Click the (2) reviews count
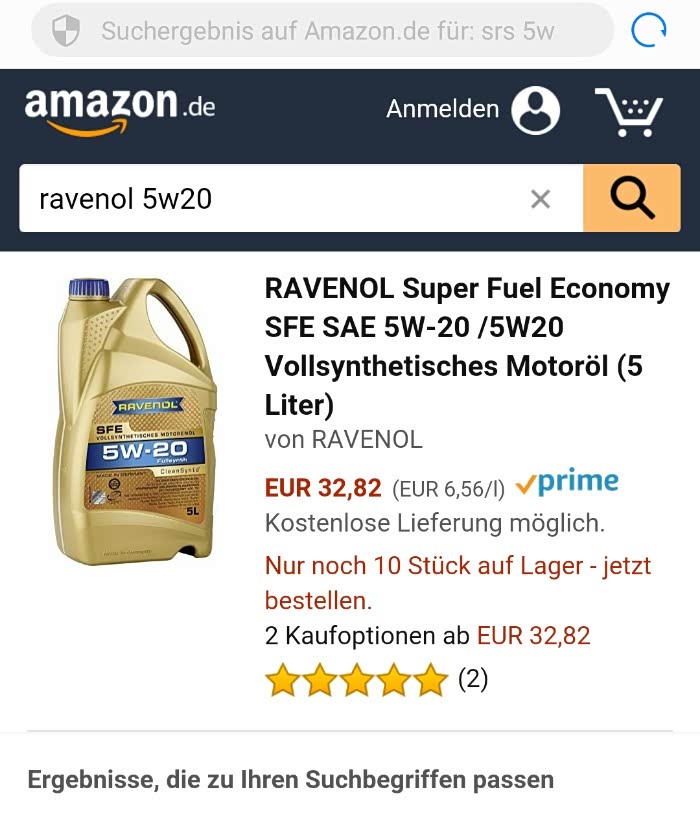 click(x=473, y=679)
